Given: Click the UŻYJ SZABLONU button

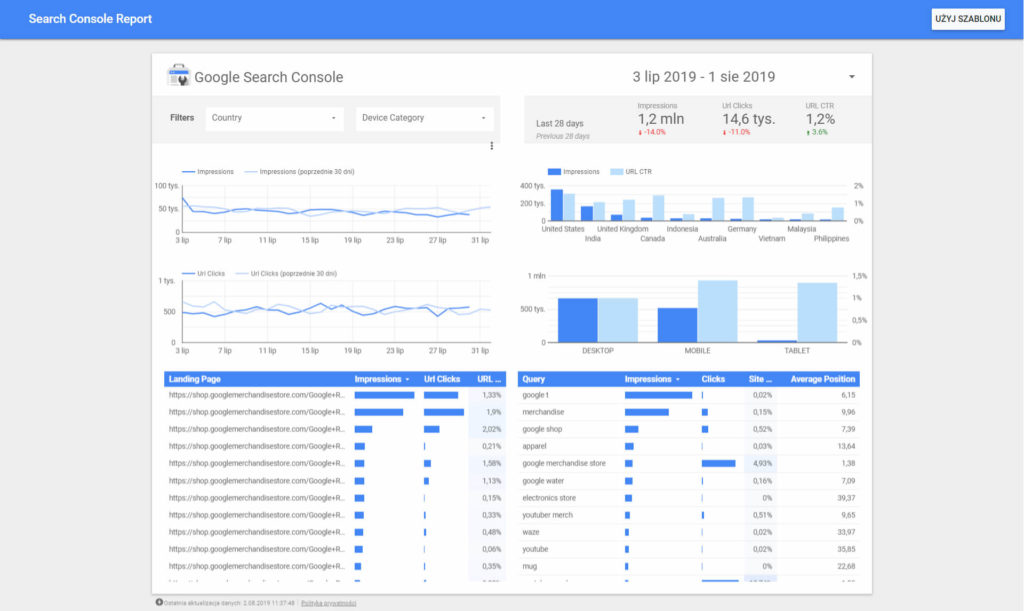Looking at the screenshot, I should tap(966, 19).
